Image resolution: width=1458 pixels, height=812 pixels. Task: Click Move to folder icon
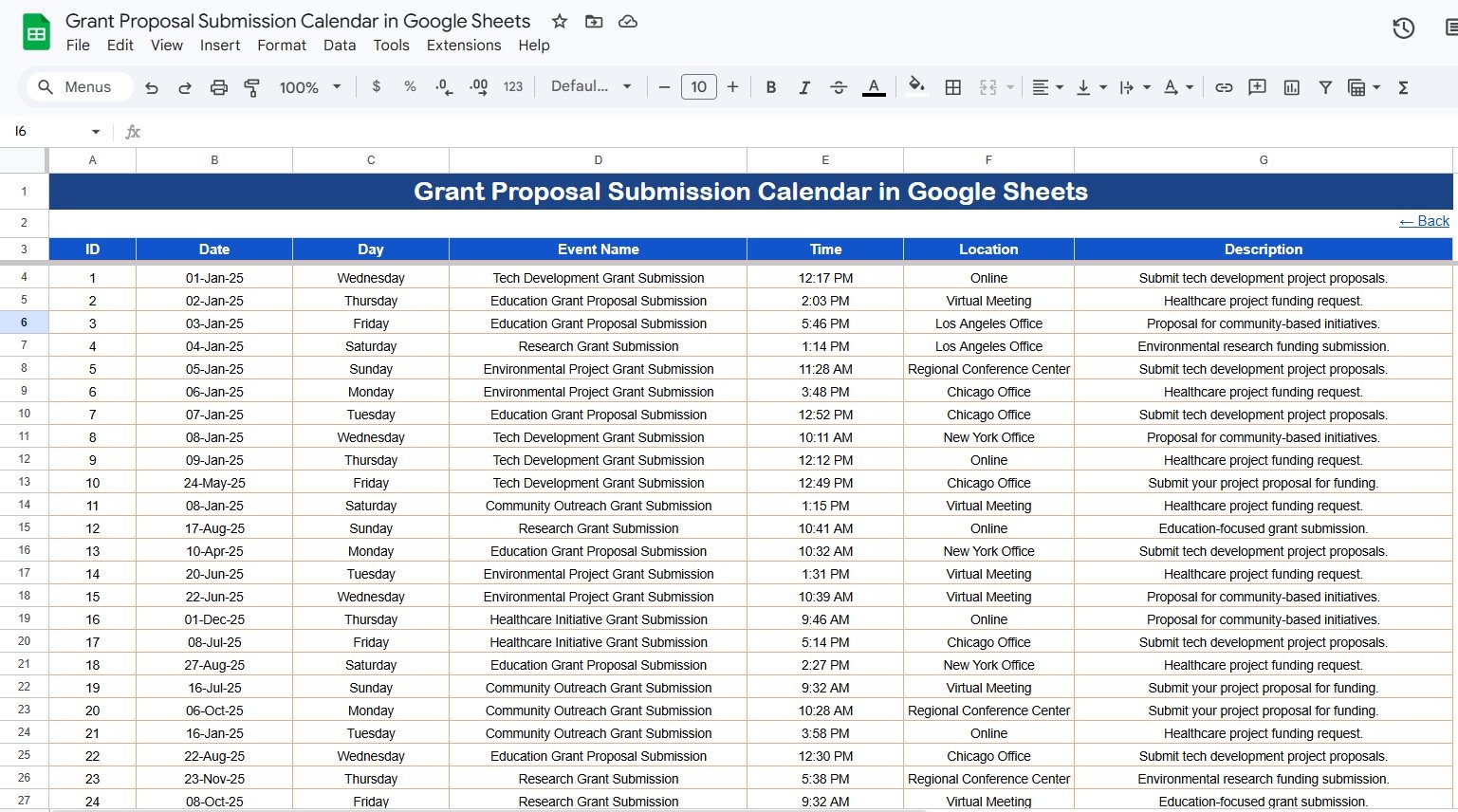click(594, 21)
